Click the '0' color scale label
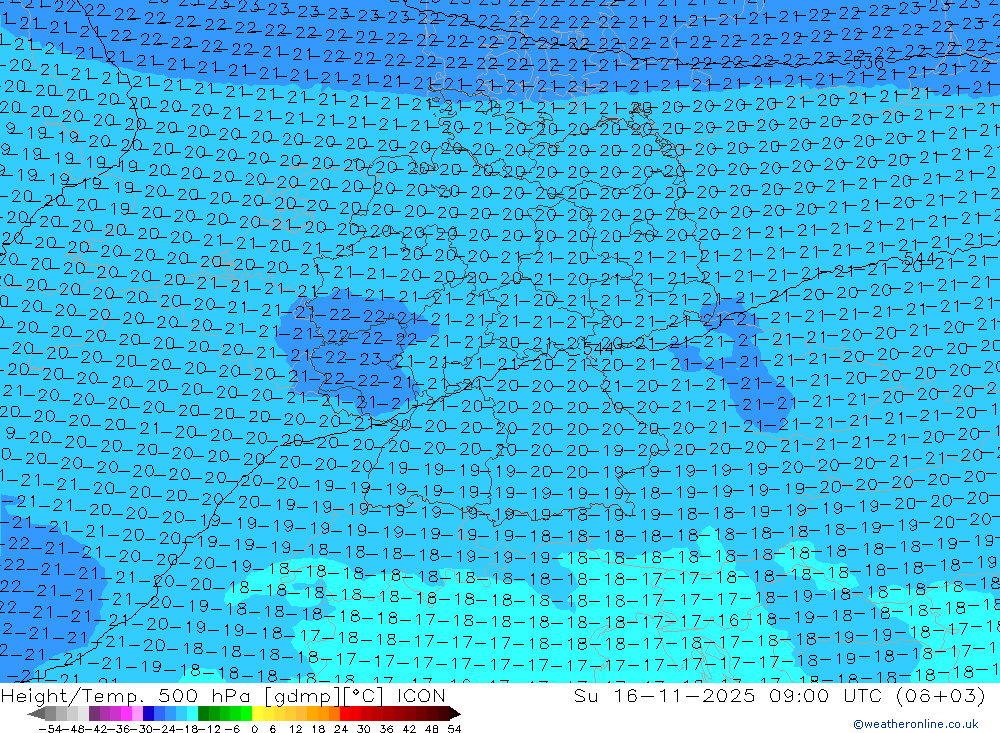This screenshot has height=733, width=1000. tap(254, 729)
